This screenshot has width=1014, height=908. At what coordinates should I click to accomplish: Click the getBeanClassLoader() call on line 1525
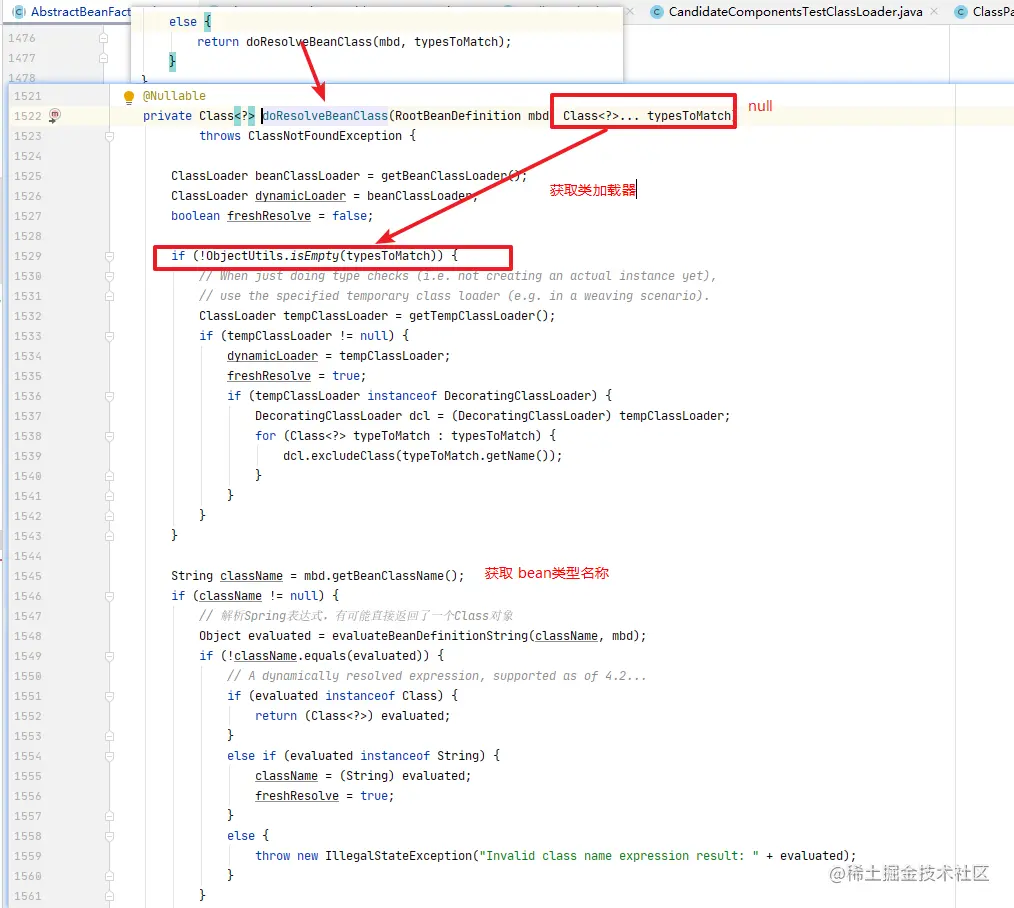tap(450, 176)
